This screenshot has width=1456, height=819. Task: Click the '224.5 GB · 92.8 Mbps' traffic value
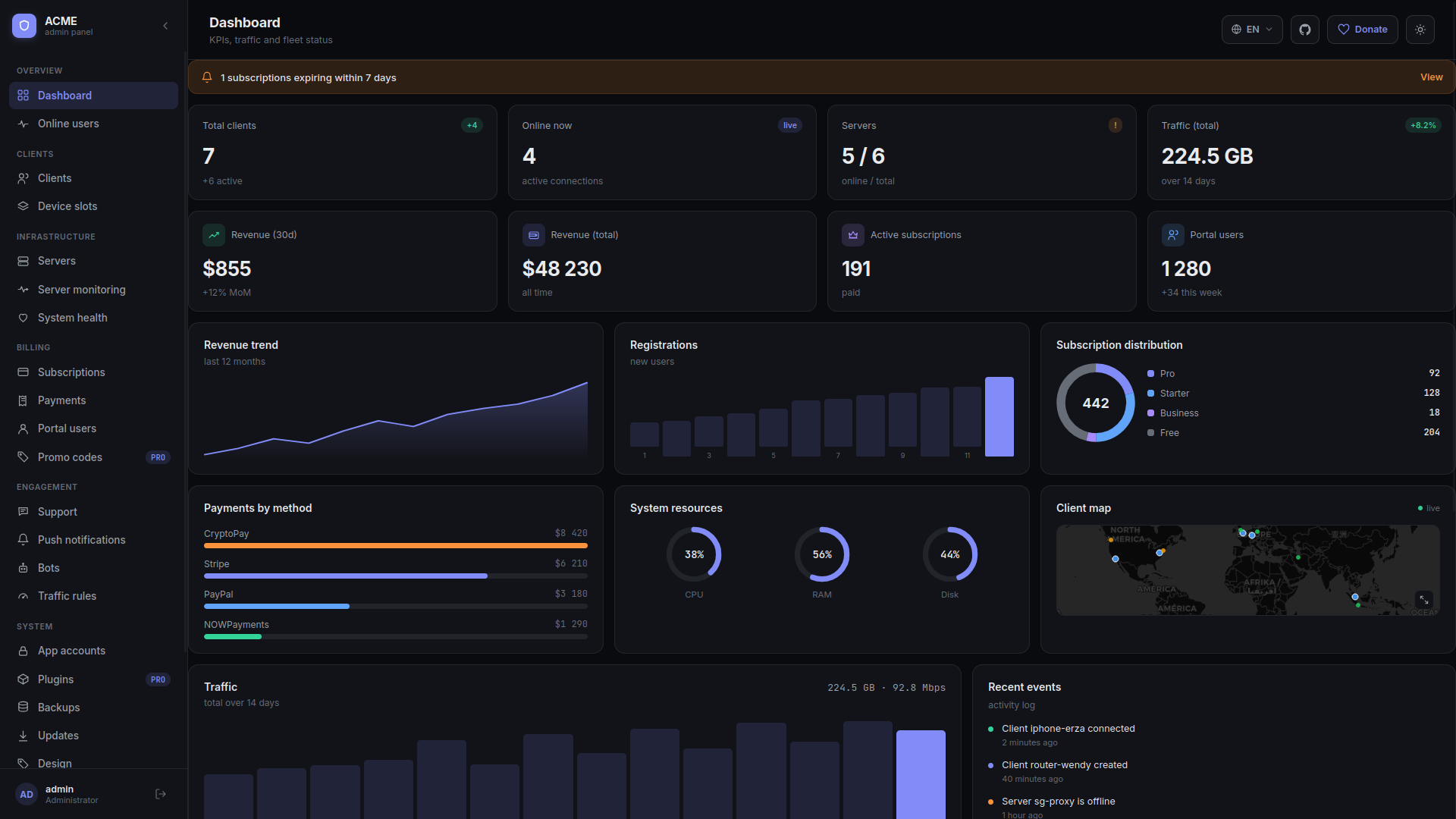886,688
